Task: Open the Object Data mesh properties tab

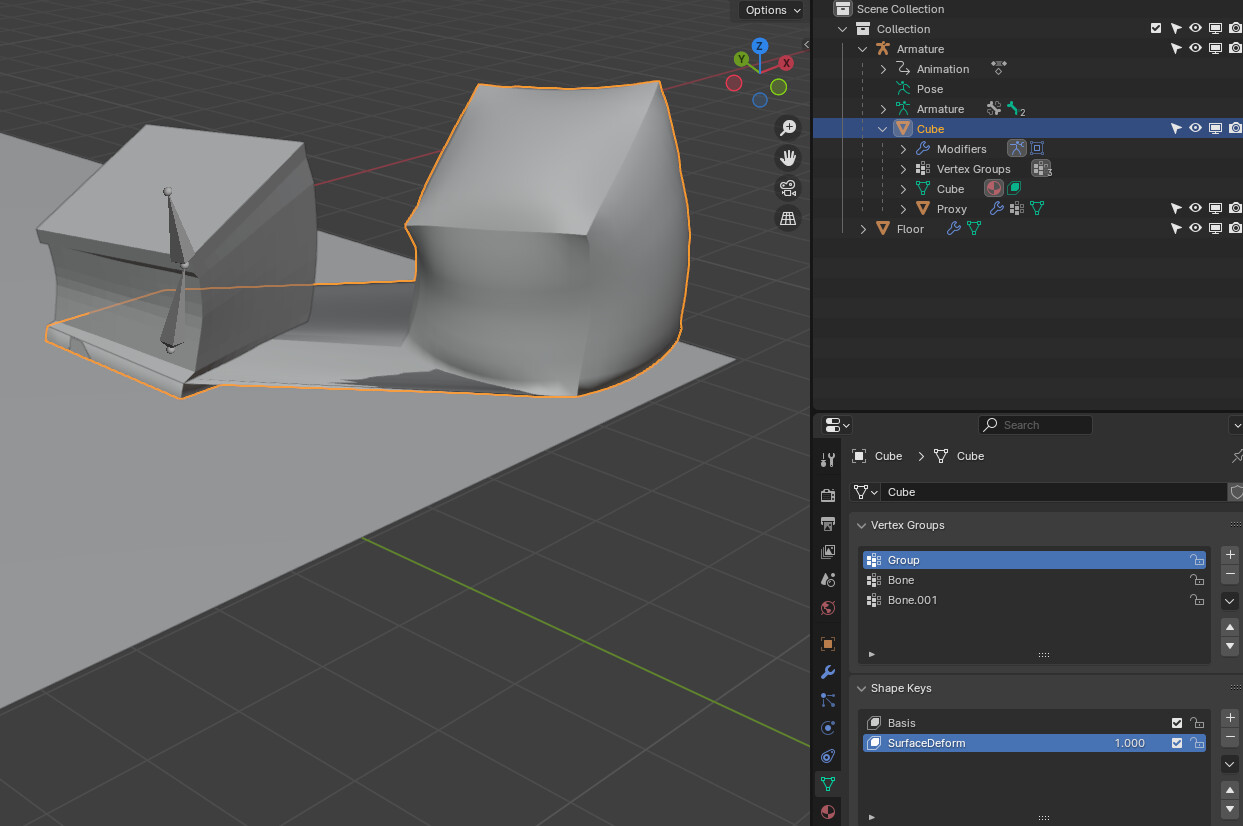Action: pos(827,783)
